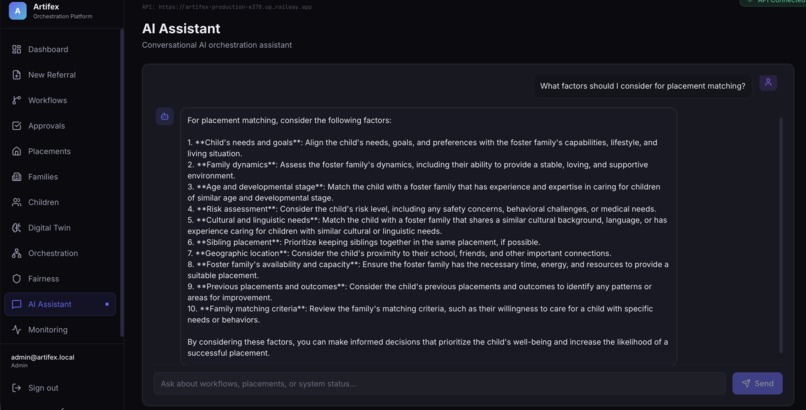Go to Digital Twin
The image size is (806, 410).
tap(60, 228)
